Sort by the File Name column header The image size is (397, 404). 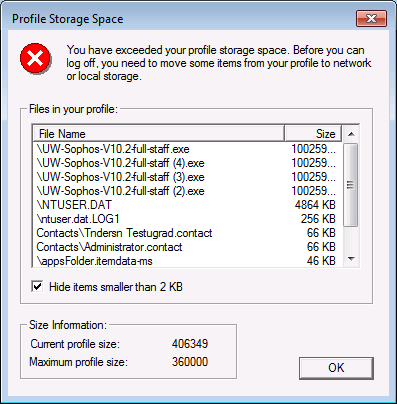(159, 134)
